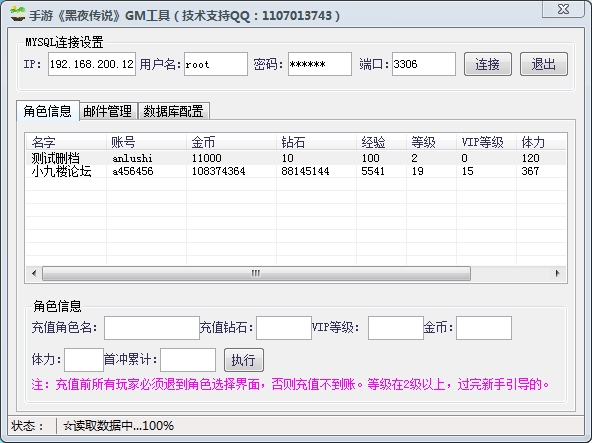This screenshot has width=592, height=443.
Task: Click the VIP等级 column header
Action: (486, 142)
